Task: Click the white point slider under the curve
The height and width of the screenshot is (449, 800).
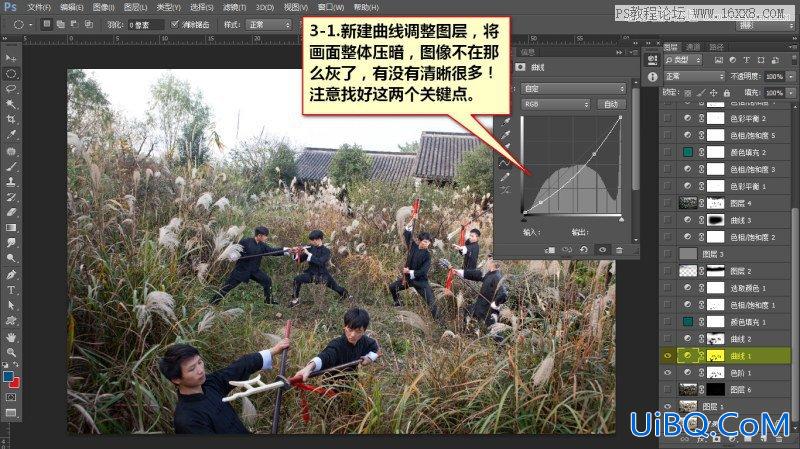Action: coord(621,219)
